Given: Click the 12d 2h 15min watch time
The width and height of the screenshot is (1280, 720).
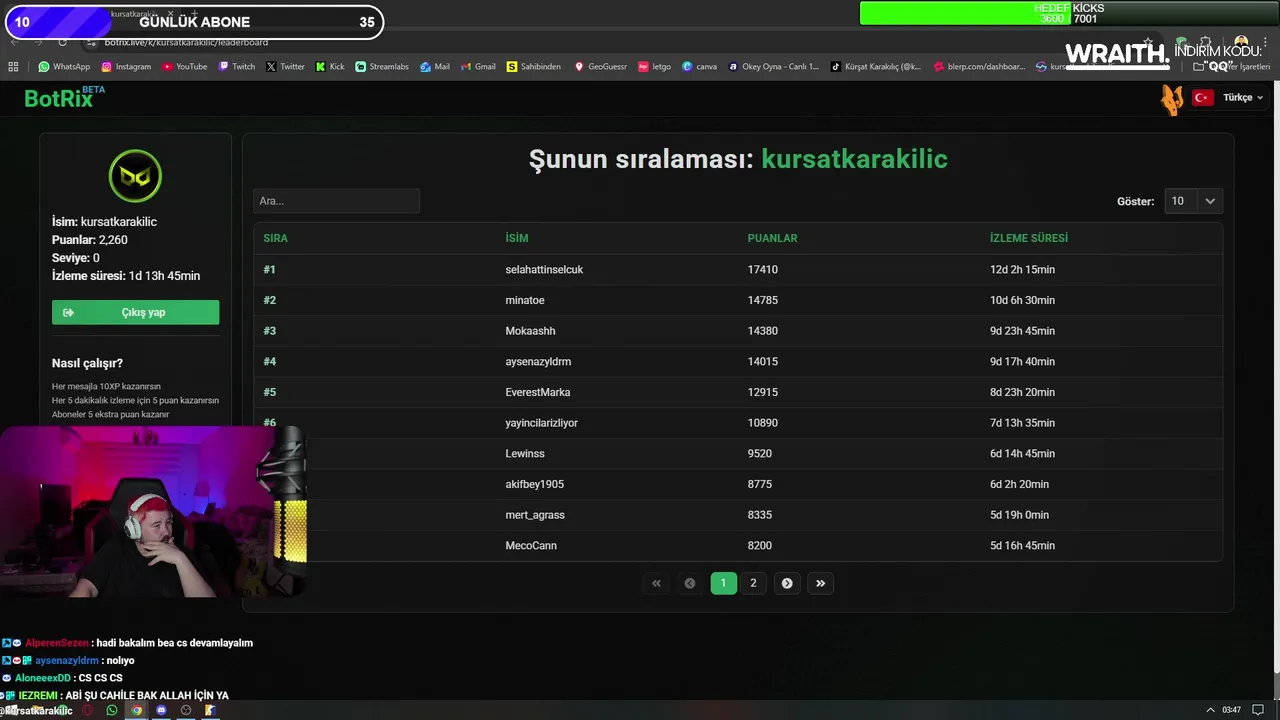Looking at the screenshot, I should [x=1022, y=269].
